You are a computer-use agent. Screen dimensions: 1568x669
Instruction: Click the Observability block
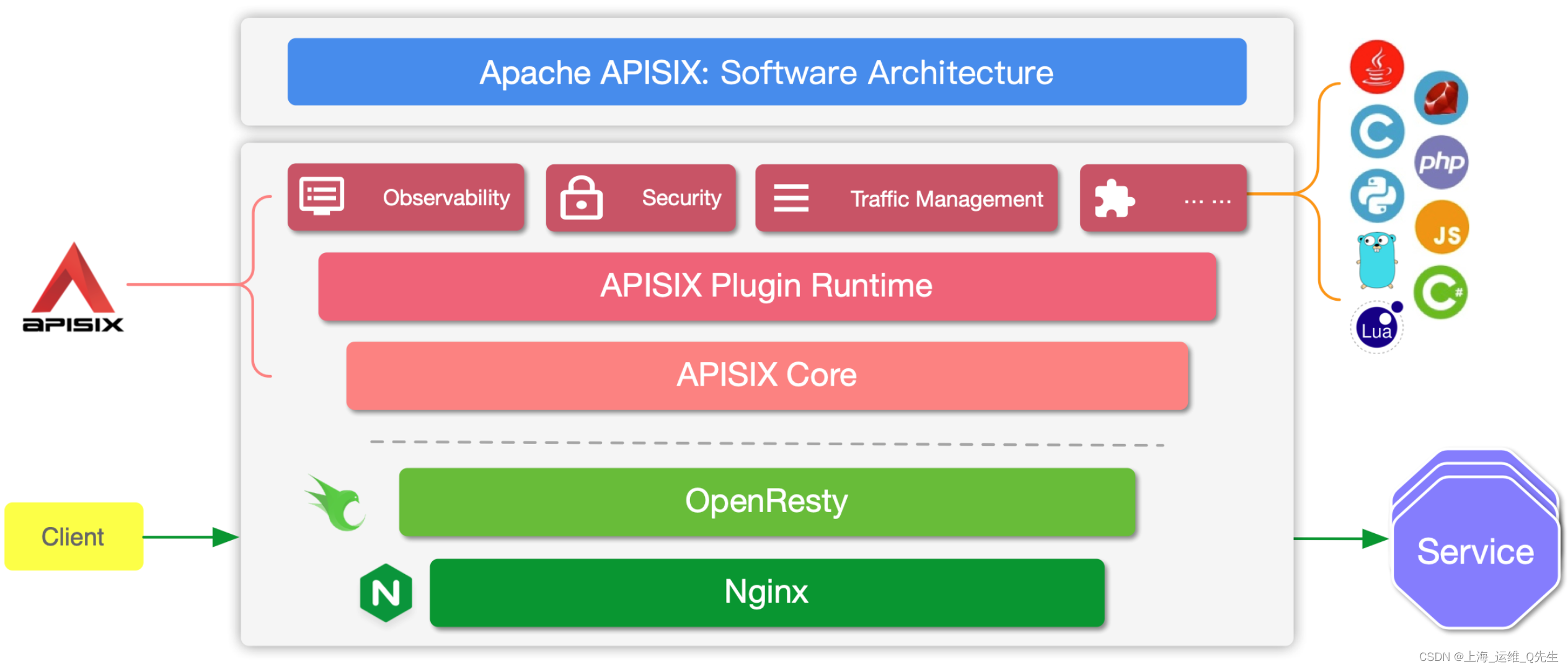(405, 198)
